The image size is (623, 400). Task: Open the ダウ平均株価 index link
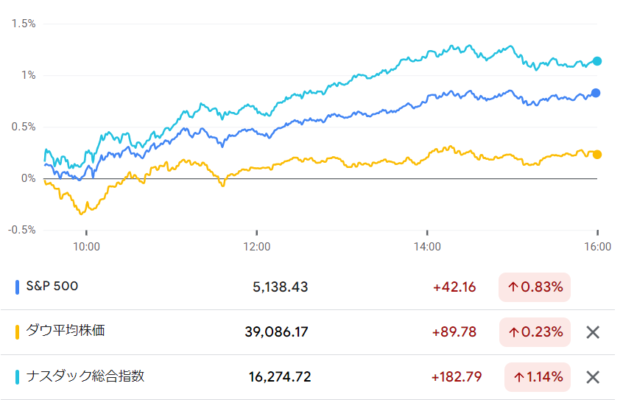point(66,330)
